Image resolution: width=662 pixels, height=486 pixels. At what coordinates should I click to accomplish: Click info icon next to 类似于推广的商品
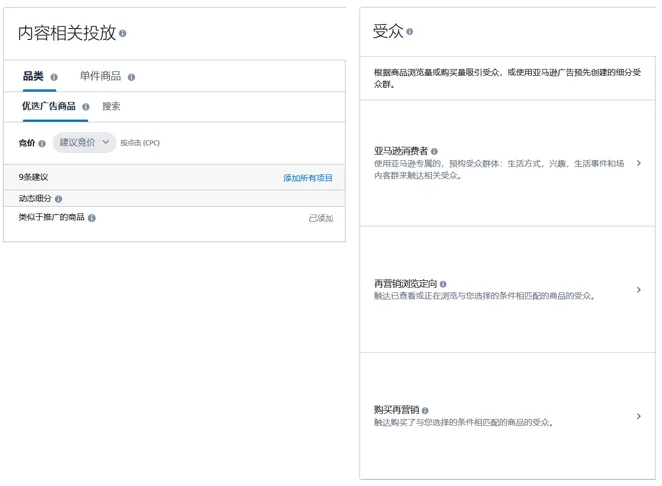(x=92, y=218)
